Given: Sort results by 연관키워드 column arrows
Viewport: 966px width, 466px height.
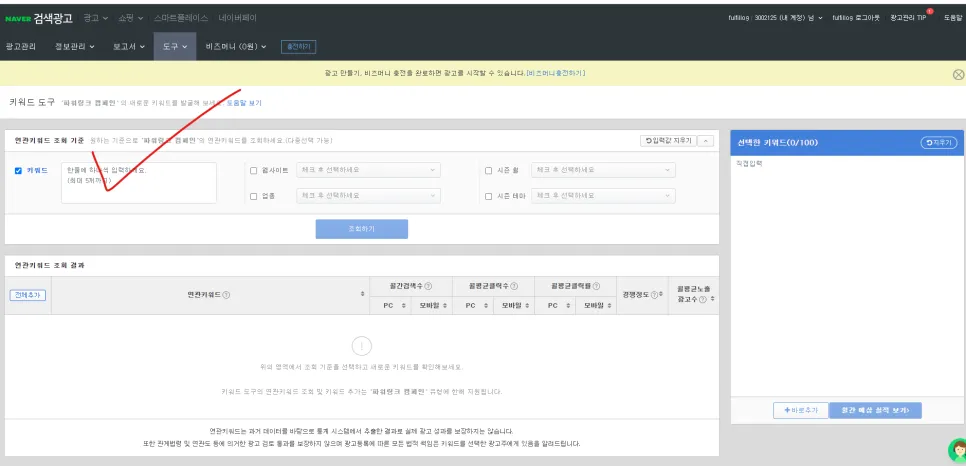Looking at the screenshot, I should 362,295.
